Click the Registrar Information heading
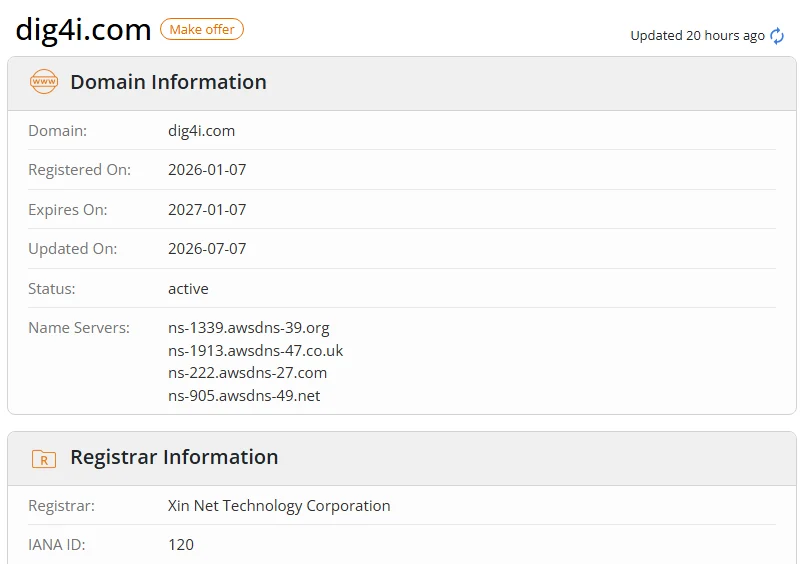This screenshot has width=804, height=564. [174, 457]
